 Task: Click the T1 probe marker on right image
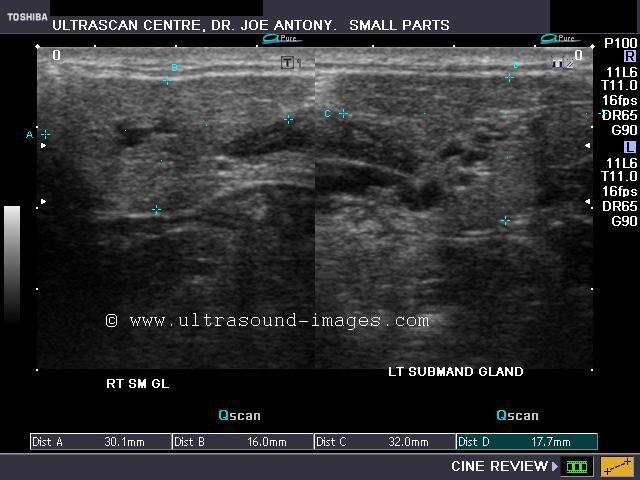pos(291,63)
